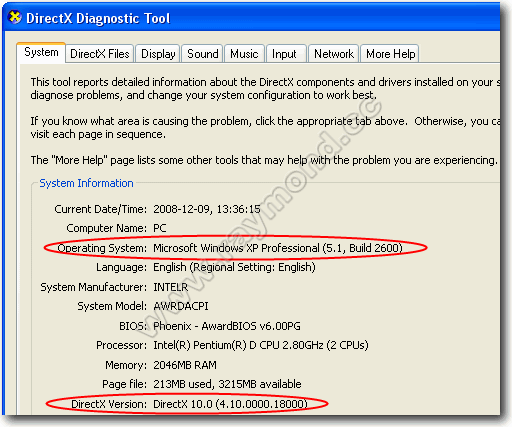This screenshot has height=427, width=512.
Task: Click the System Information group heading
Action: 86,183
